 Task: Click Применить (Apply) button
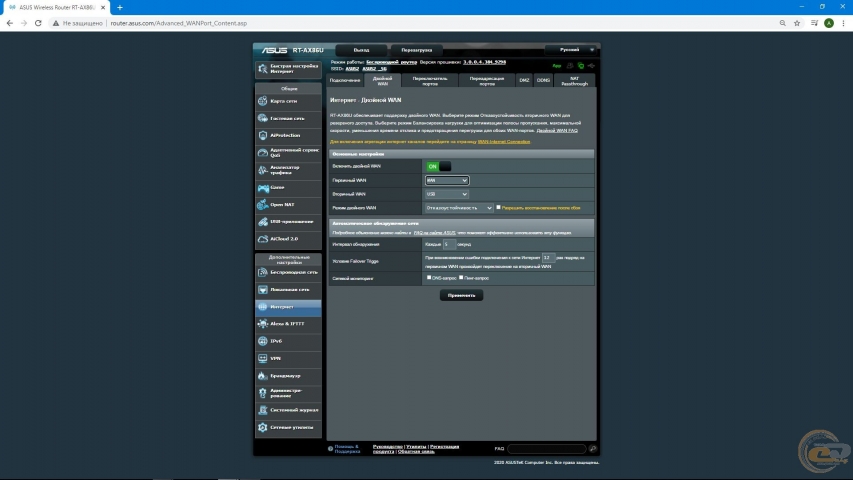coord(461,296)
